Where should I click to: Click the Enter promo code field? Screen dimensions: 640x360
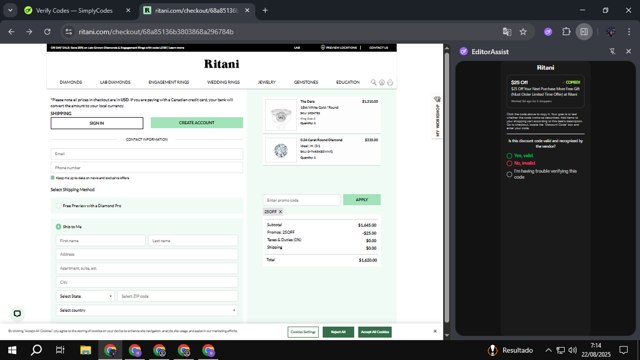pyautogui.click(x=302, y=200)
